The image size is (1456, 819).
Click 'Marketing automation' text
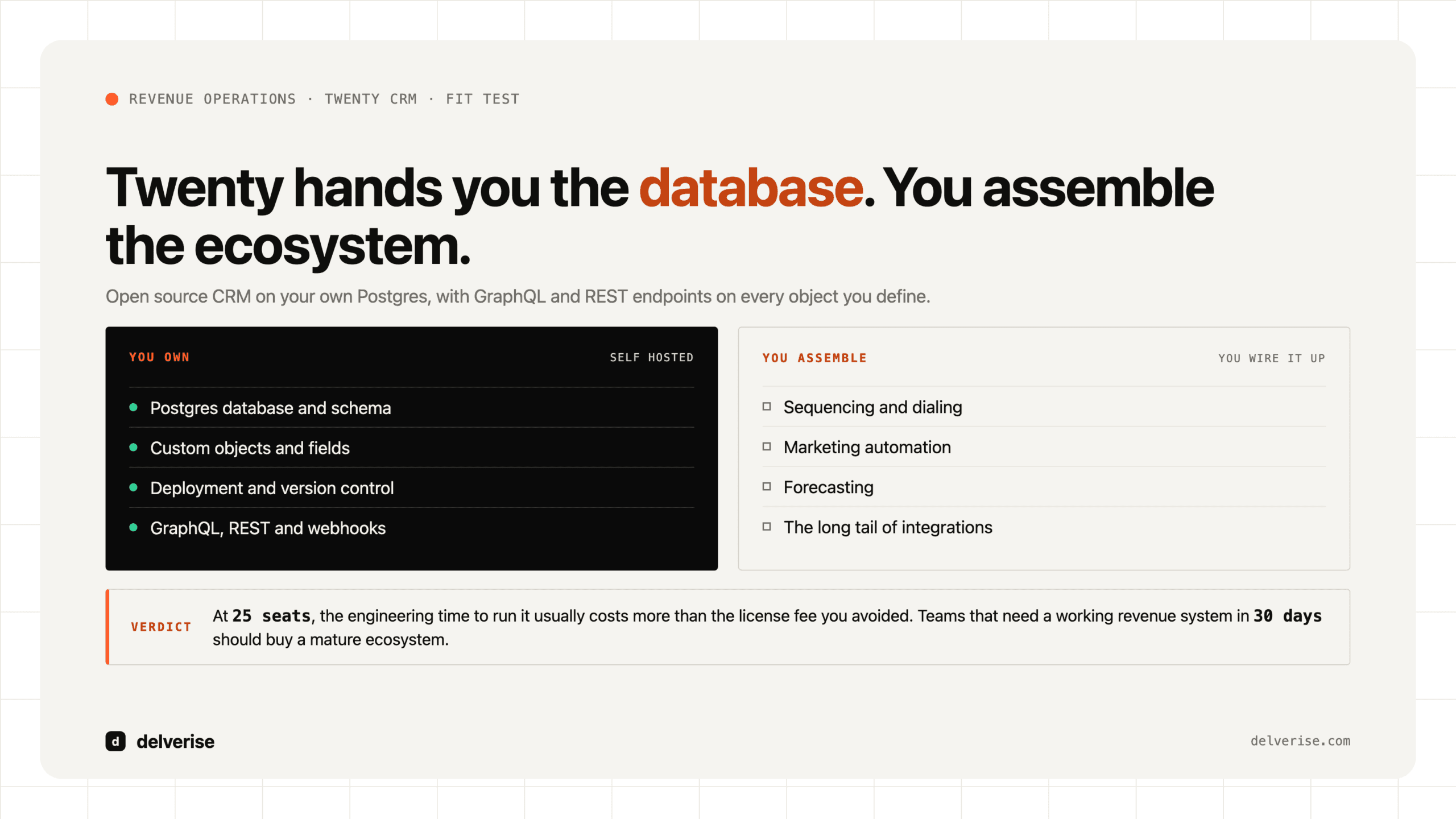click(867, 447)
